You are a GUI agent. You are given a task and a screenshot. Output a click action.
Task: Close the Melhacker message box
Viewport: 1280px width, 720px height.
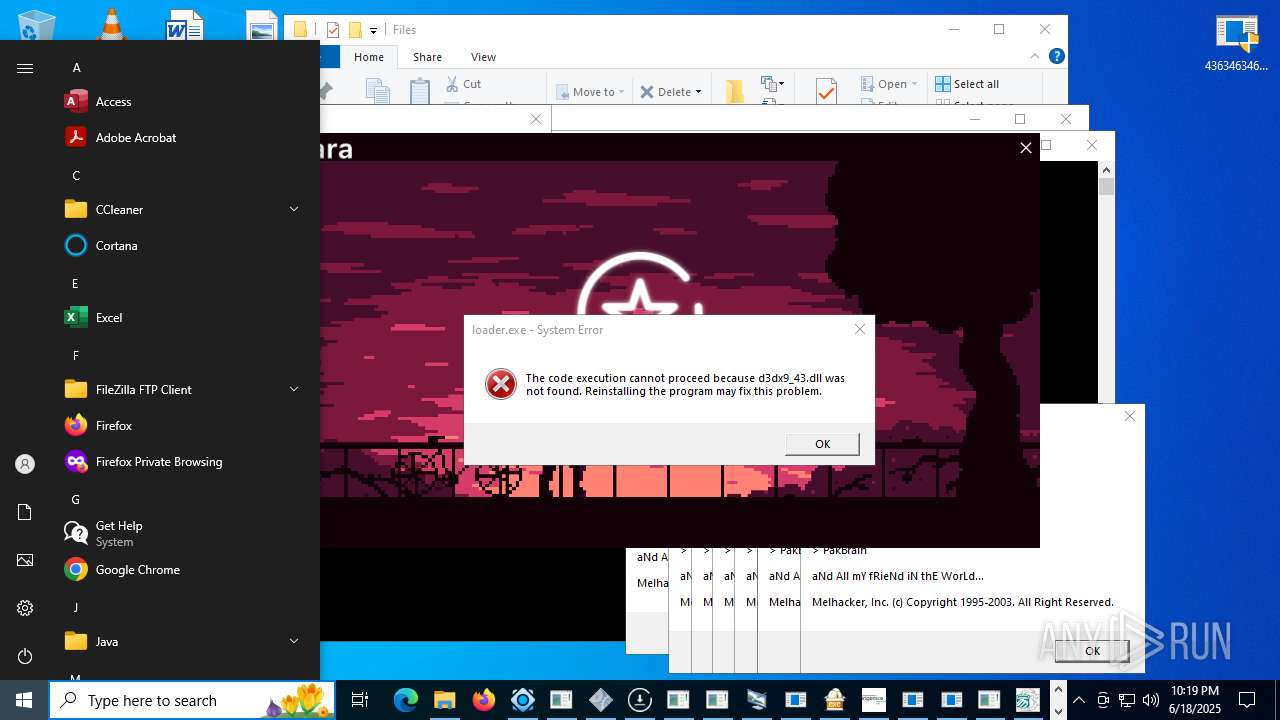1130,416
